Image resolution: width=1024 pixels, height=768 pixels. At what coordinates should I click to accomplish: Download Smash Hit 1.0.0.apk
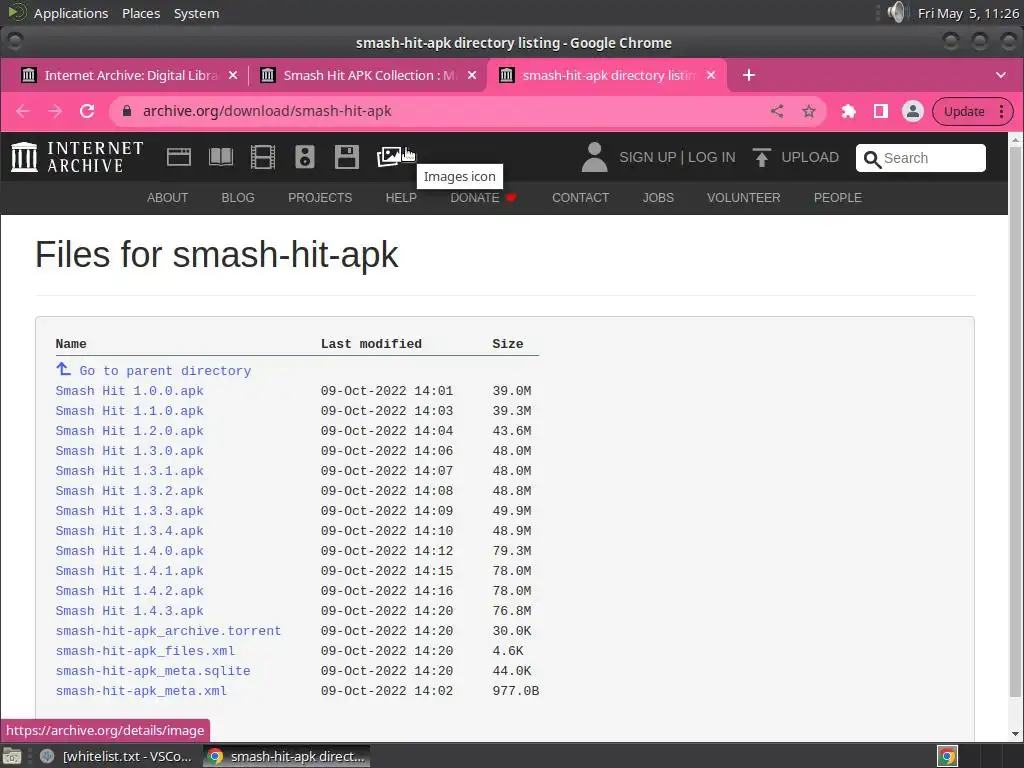(129, 391)
